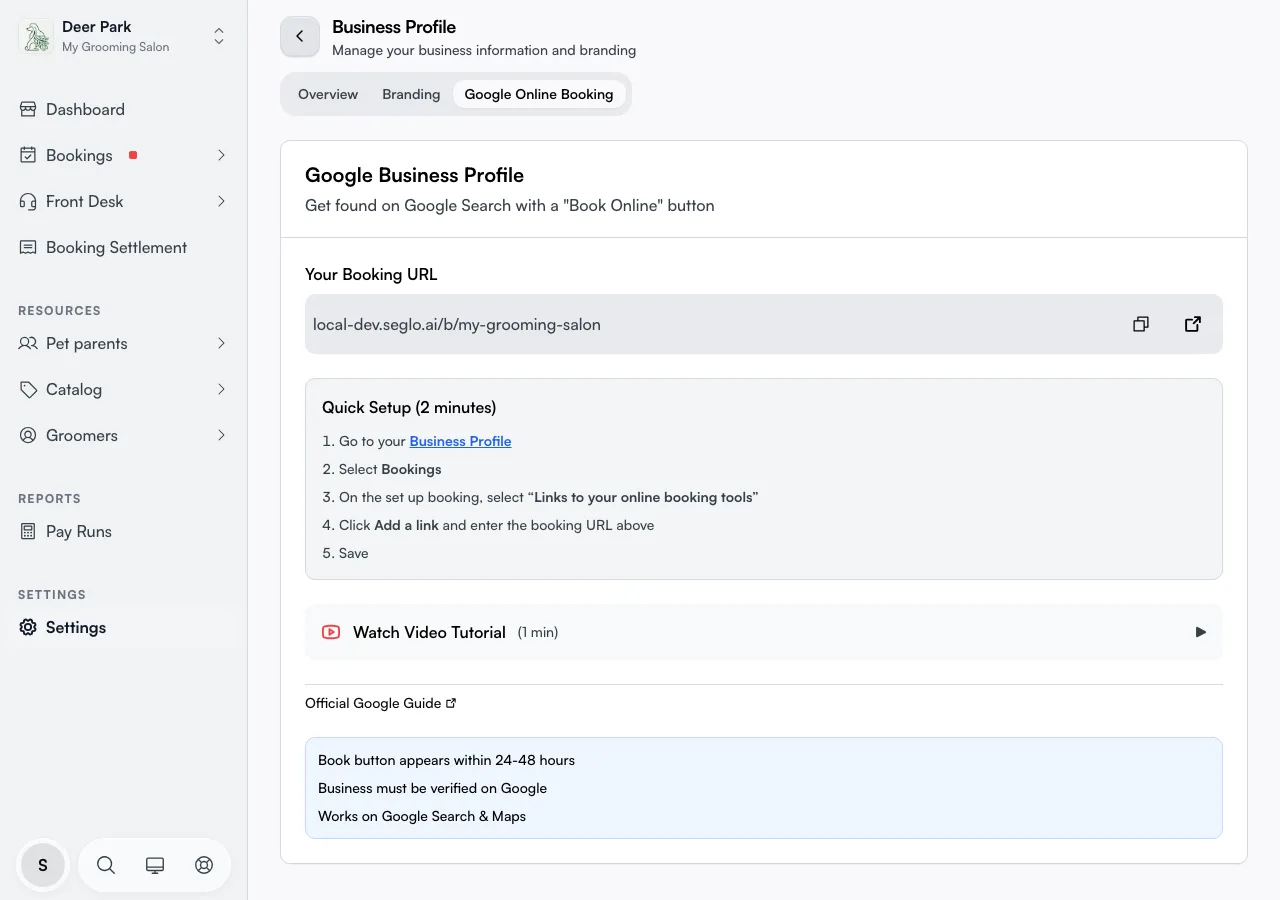Click the RESOURCES section label
1280x900 pixels.
click(59, 311)
